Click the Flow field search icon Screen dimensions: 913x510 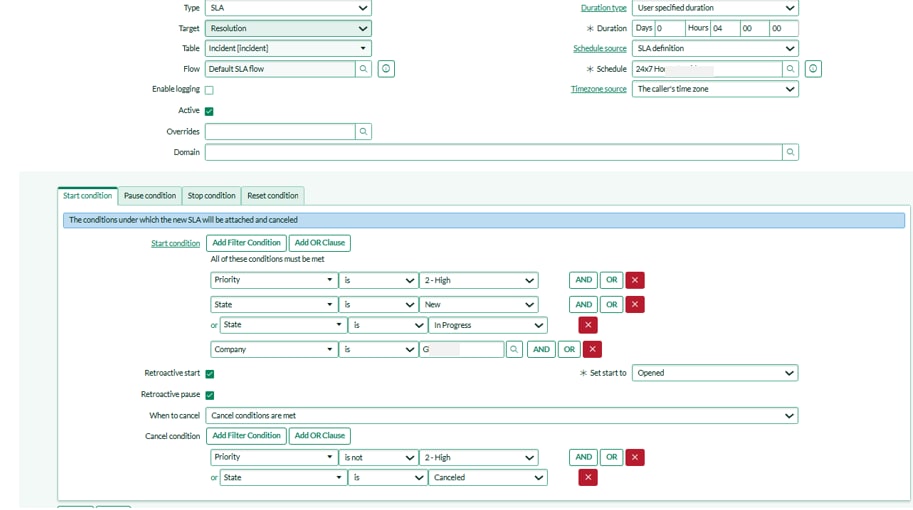[x=363, y=69]
